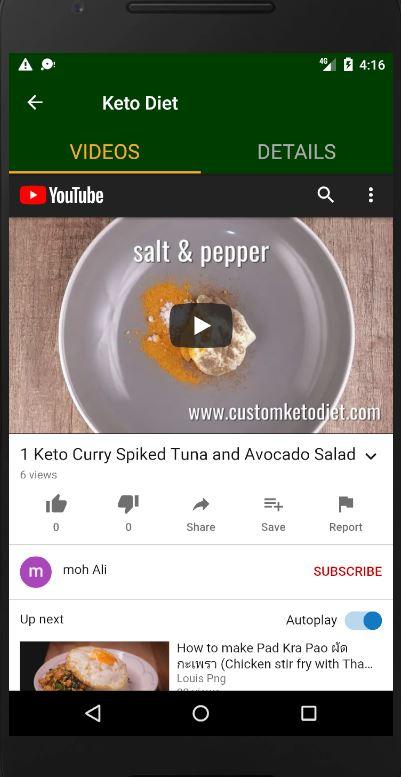Viewport: 401px width, 777px height.
Task: Open Android recent apps square button
Action: 308,714
